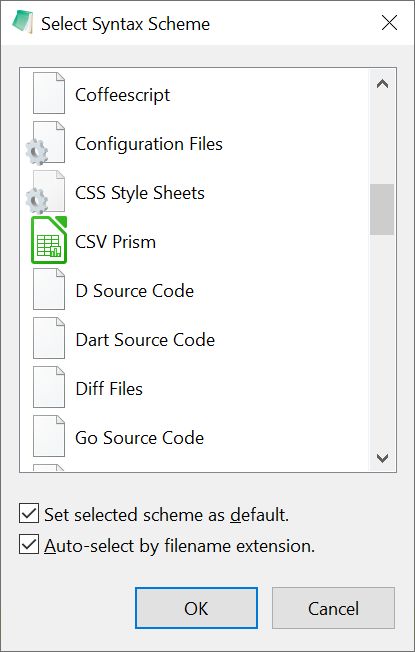
Task: Click the D Source Code file icon
Action: [49, 289]
